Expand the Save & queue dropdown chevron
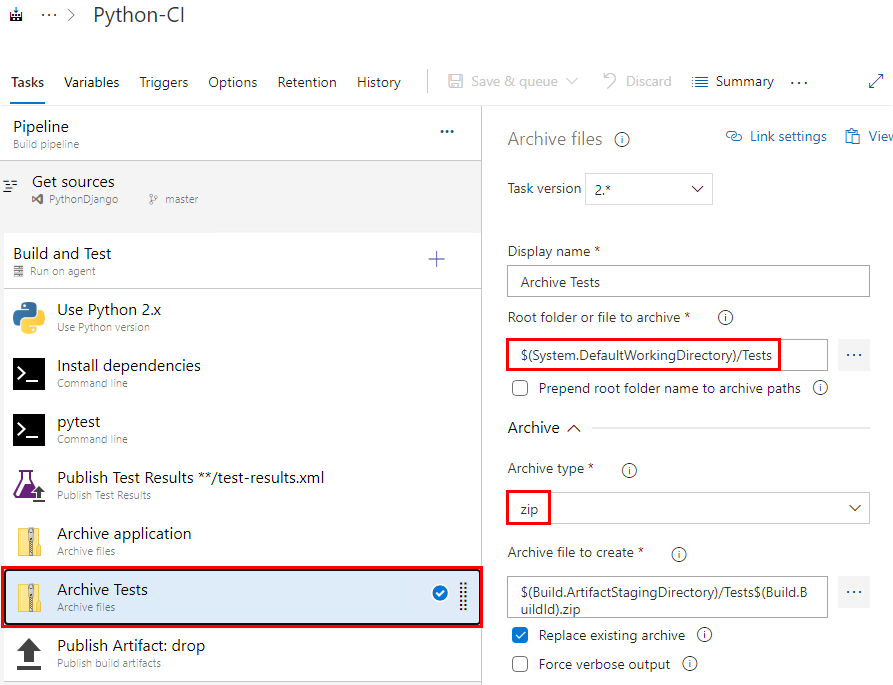 572,81
